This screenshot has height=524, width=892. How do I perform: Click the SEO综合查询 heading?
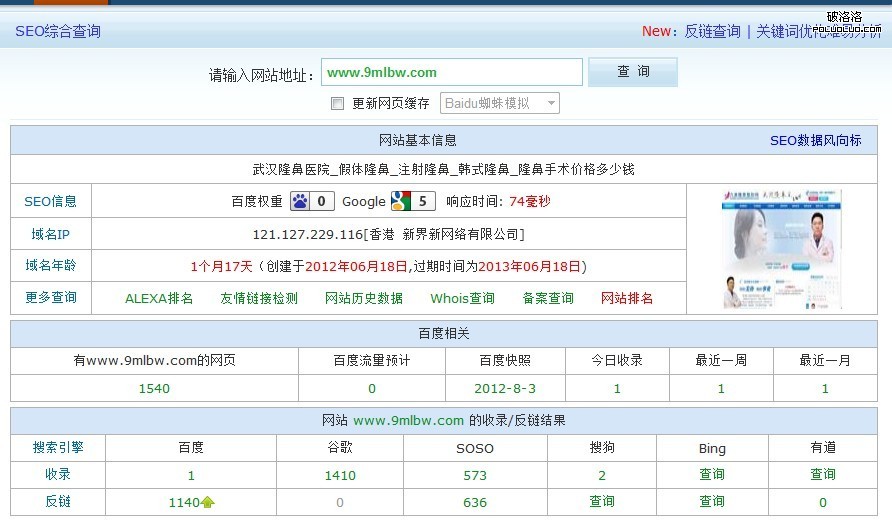(x=58, y=31)
